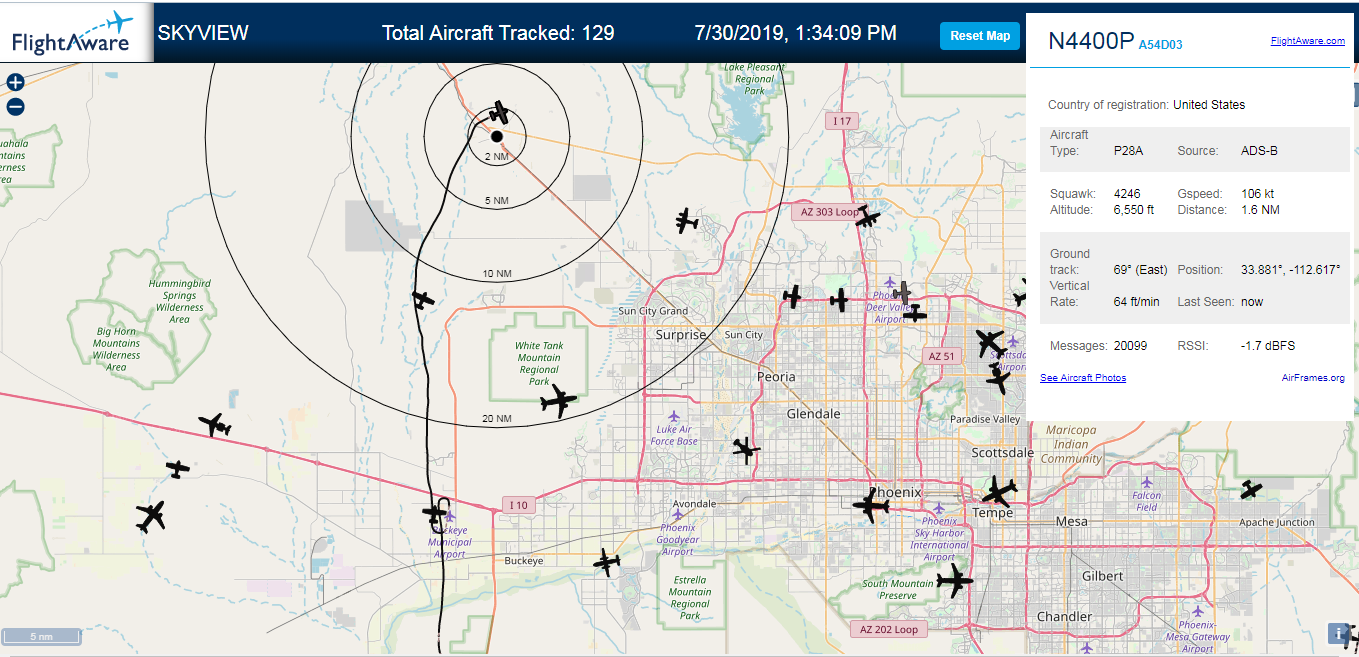Click Total Aircraft Tracked: 129 text
The width and height of the screenshot is (1359, 657).
tap(498, 33)
